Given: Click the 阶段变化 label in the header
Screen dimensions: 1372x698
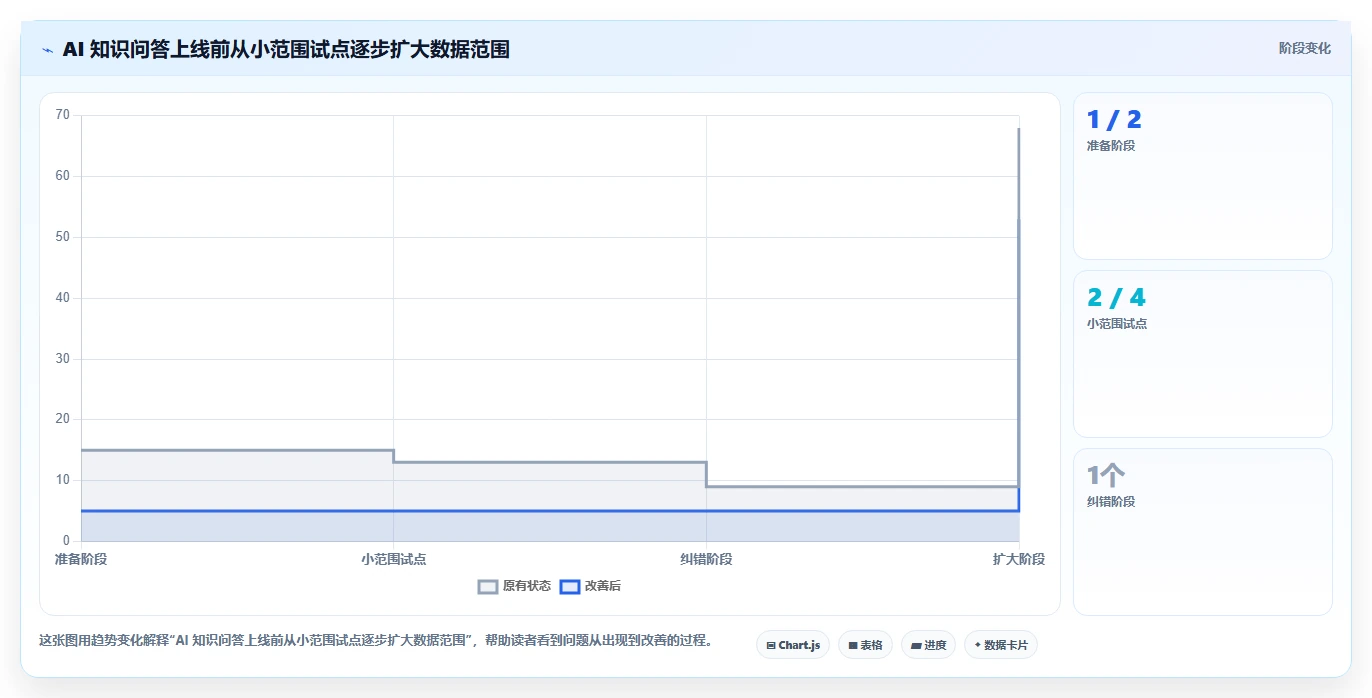Looking at the screenshot, I should (1304, 48).
